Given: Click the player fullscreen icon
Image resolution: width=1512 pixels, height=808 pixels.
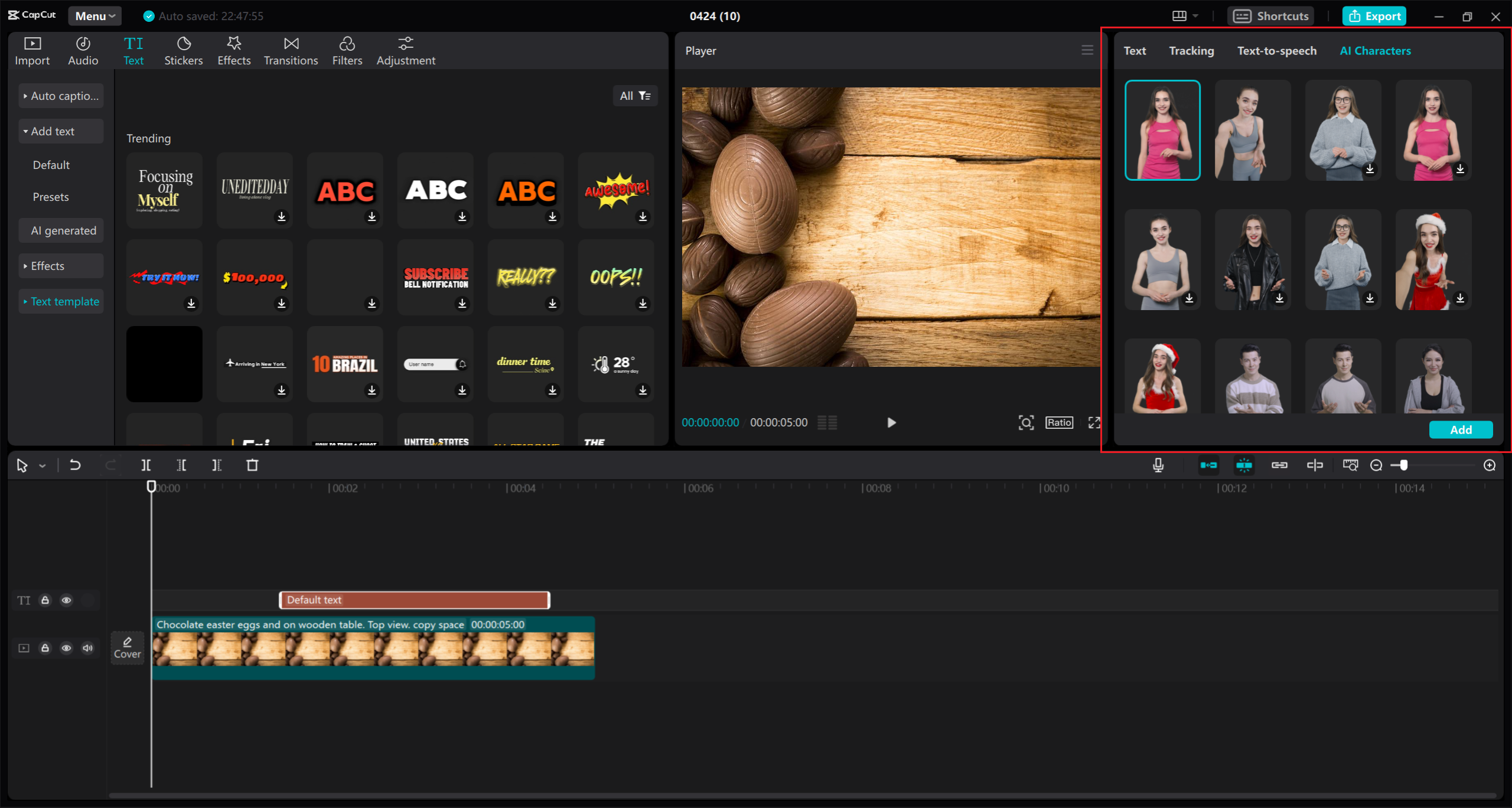Looking at the screenshot, I should (1094, 422).
